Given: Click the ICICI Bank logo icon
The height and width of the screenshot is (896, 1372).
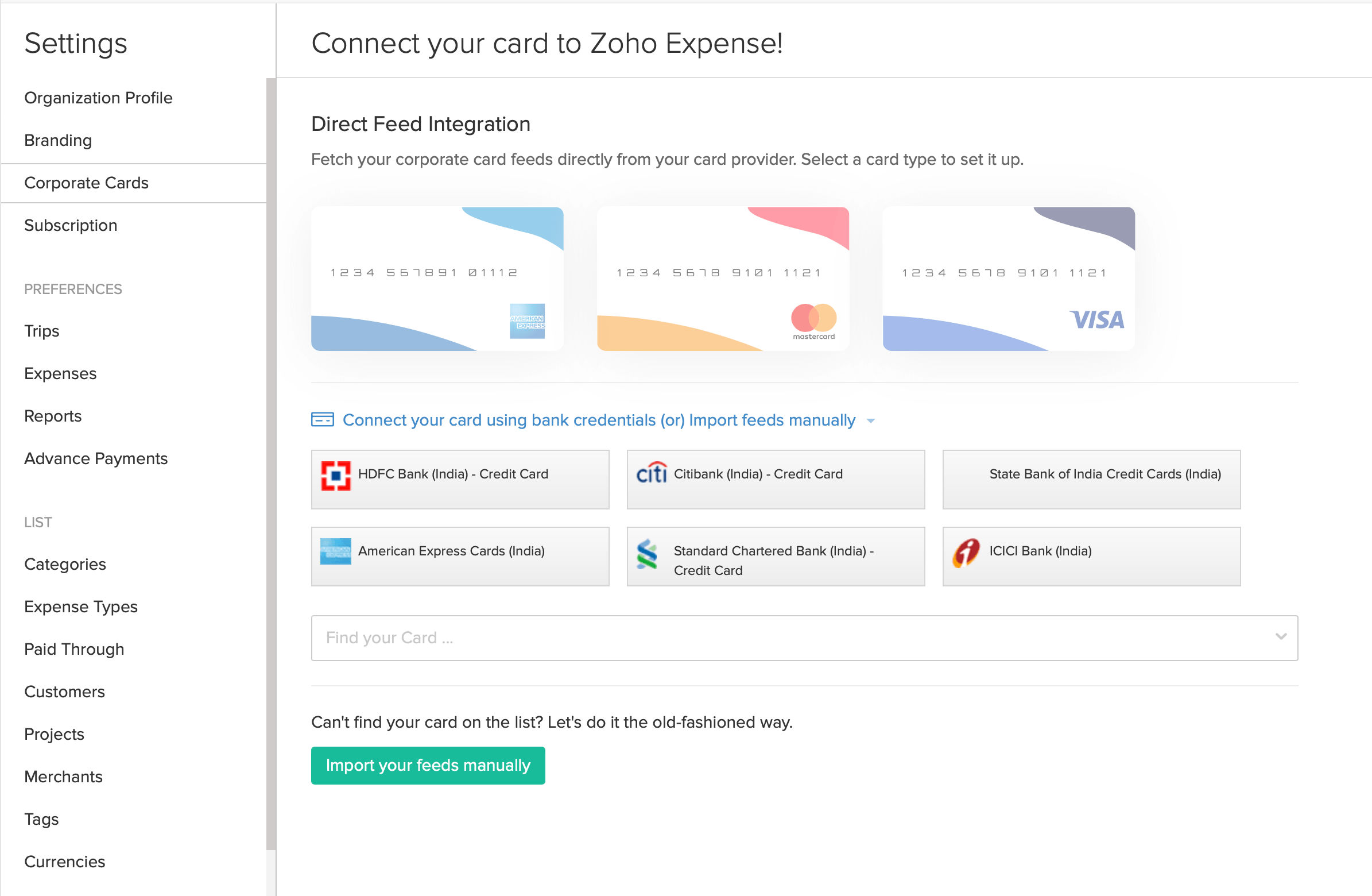Looking at the screenshot, I should pyautogui.click(x=966, y=552).
